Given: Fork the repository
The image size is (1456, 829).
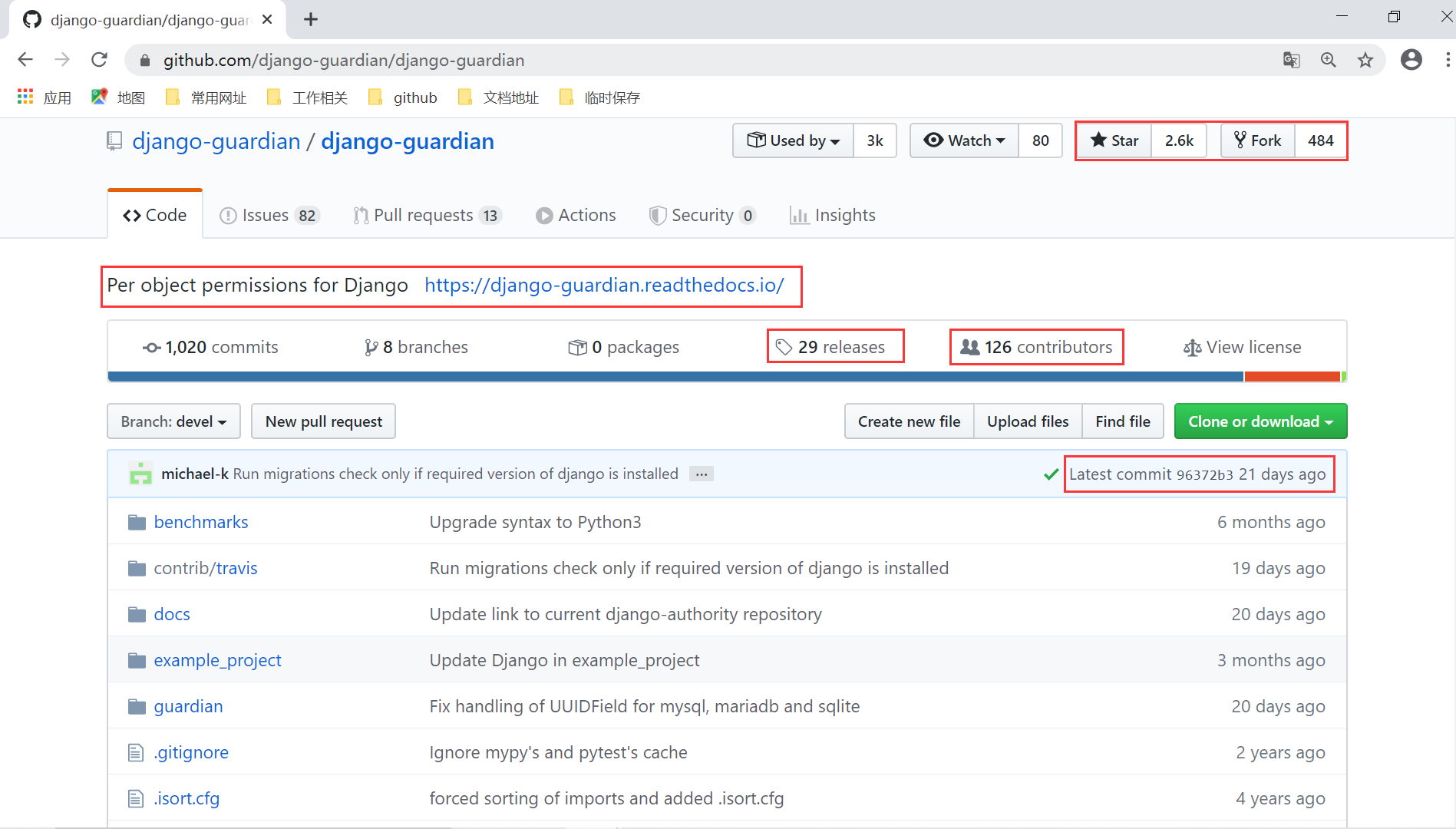Looking at the screenshot, I should [1257, 140].
